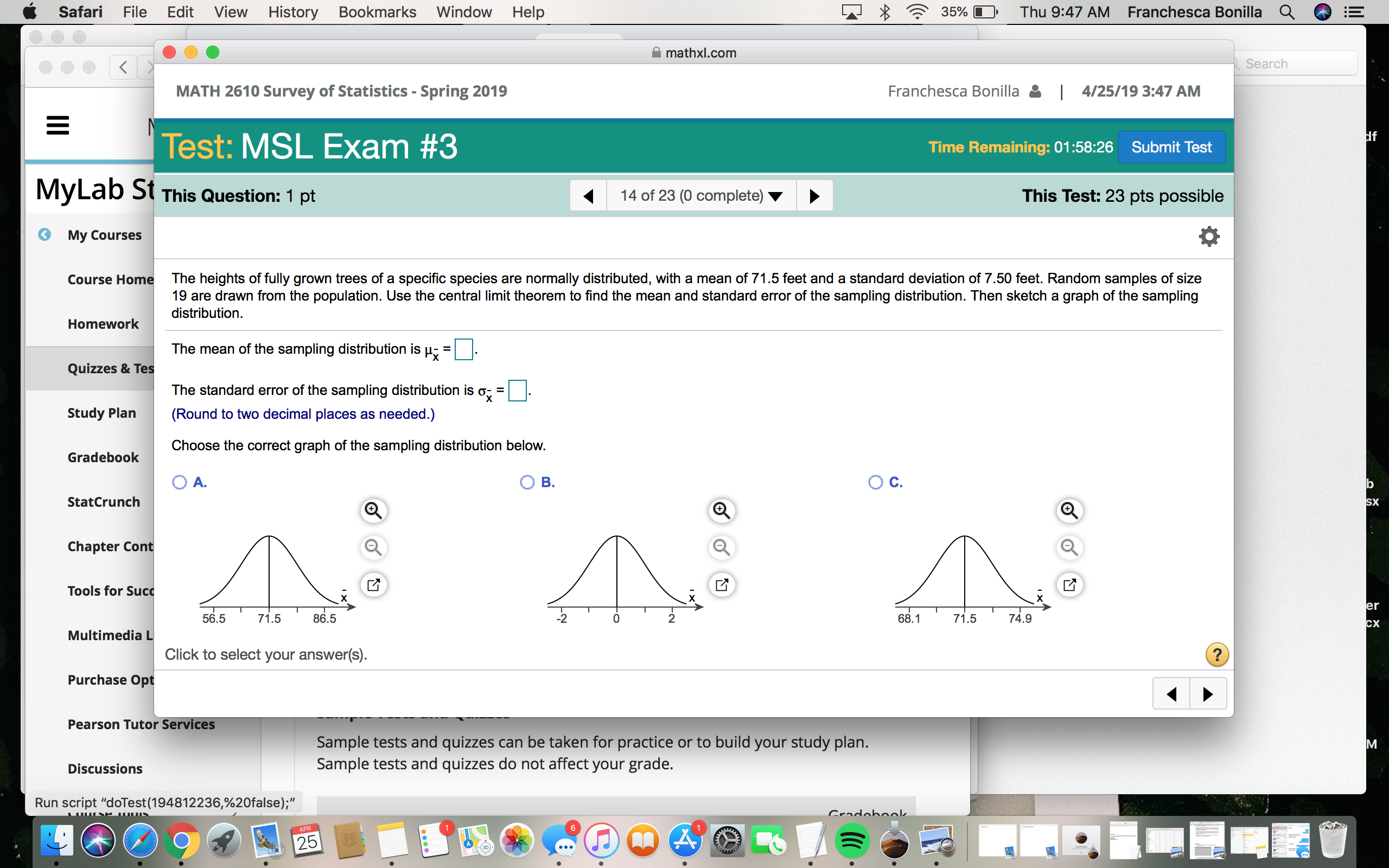Open the settings gear icon
1389x868 pixels.
point(1208,236)
